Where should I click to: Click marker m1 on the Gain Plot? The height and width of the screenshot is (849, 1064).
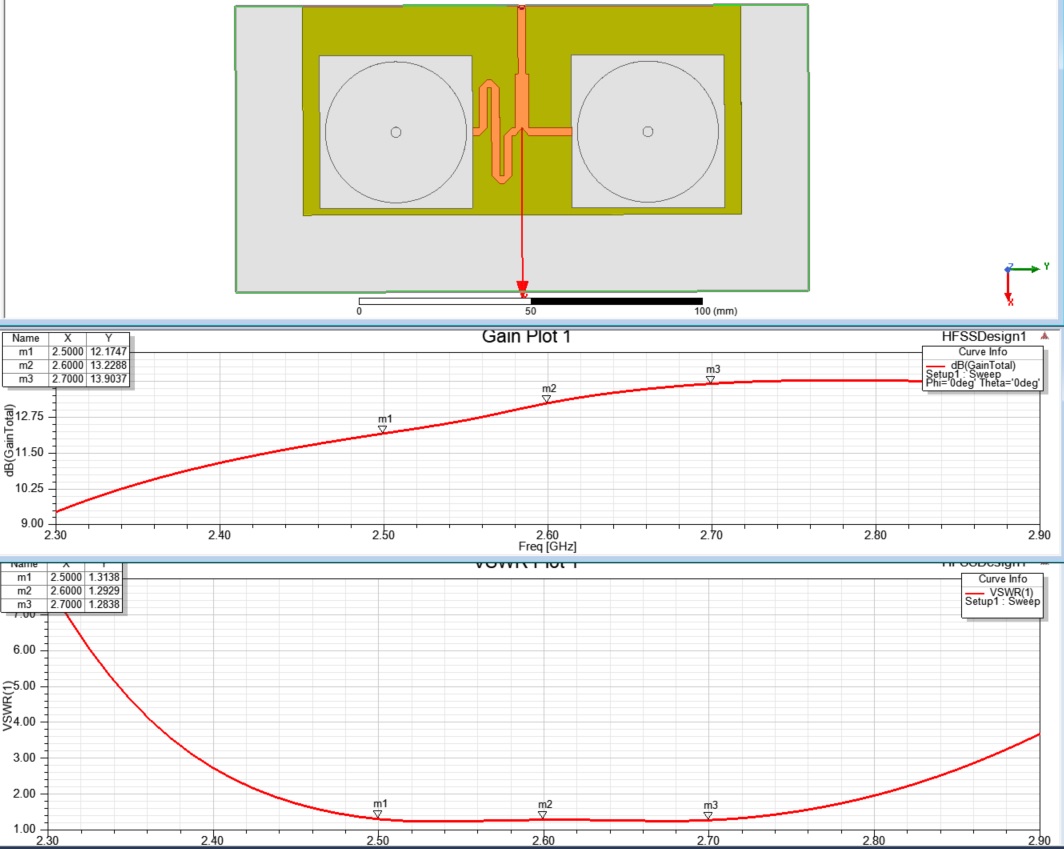pos(383,429)
